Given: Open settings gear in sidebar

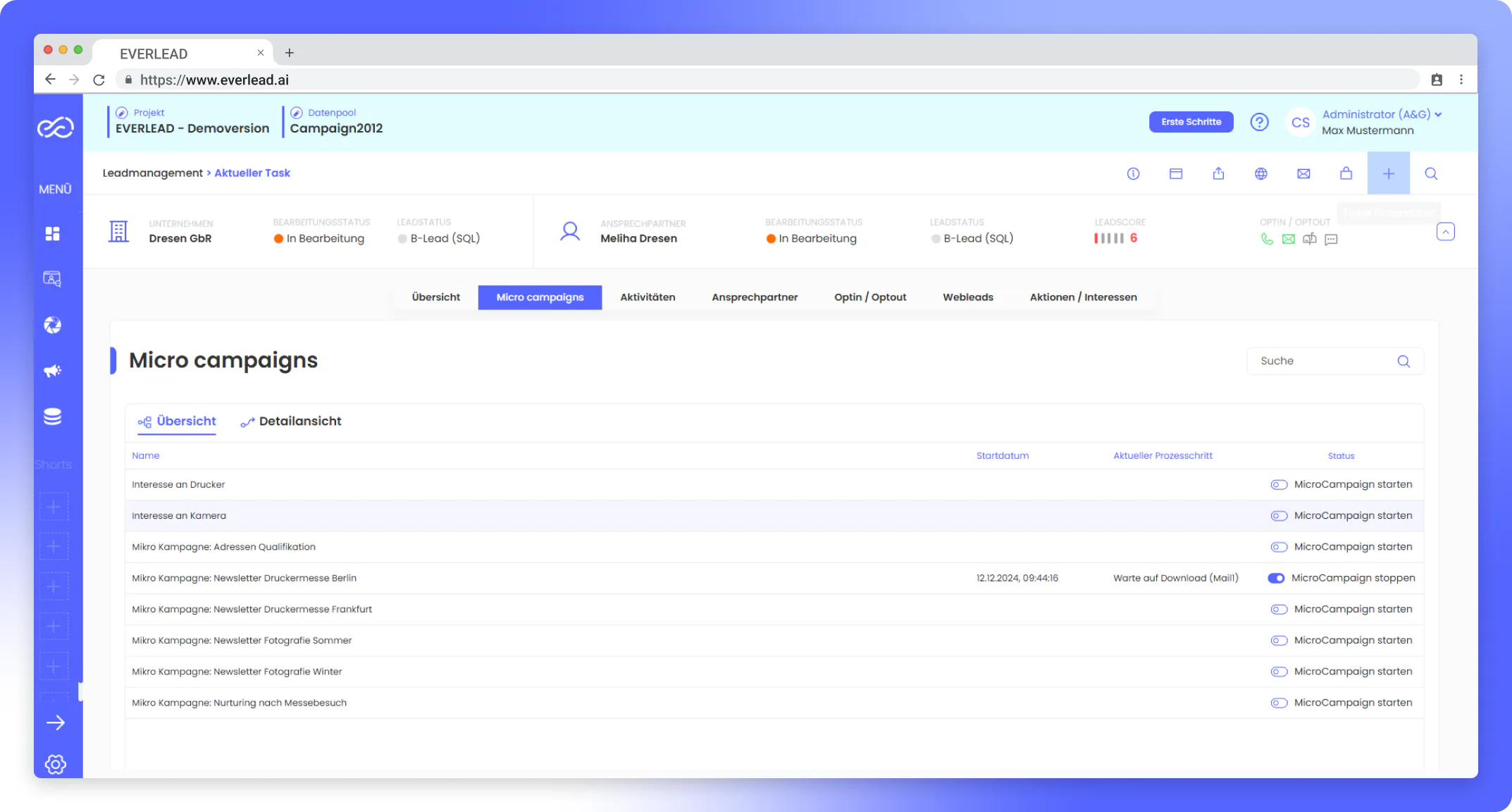Looking at the screenshot, I should [x=56, y=764].
